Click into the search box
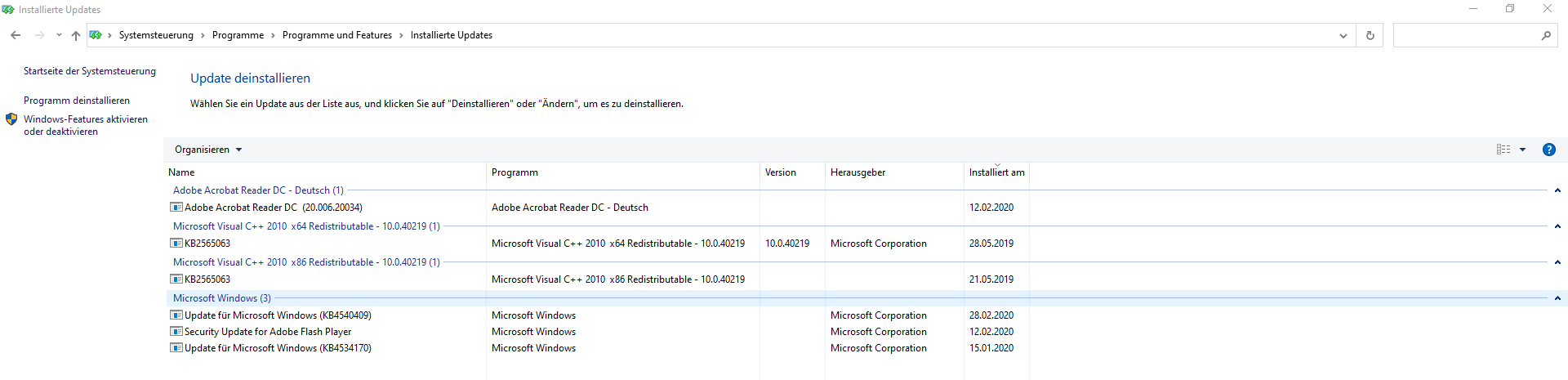This screenshot has width=1568, height=380. click(1466, 35)
